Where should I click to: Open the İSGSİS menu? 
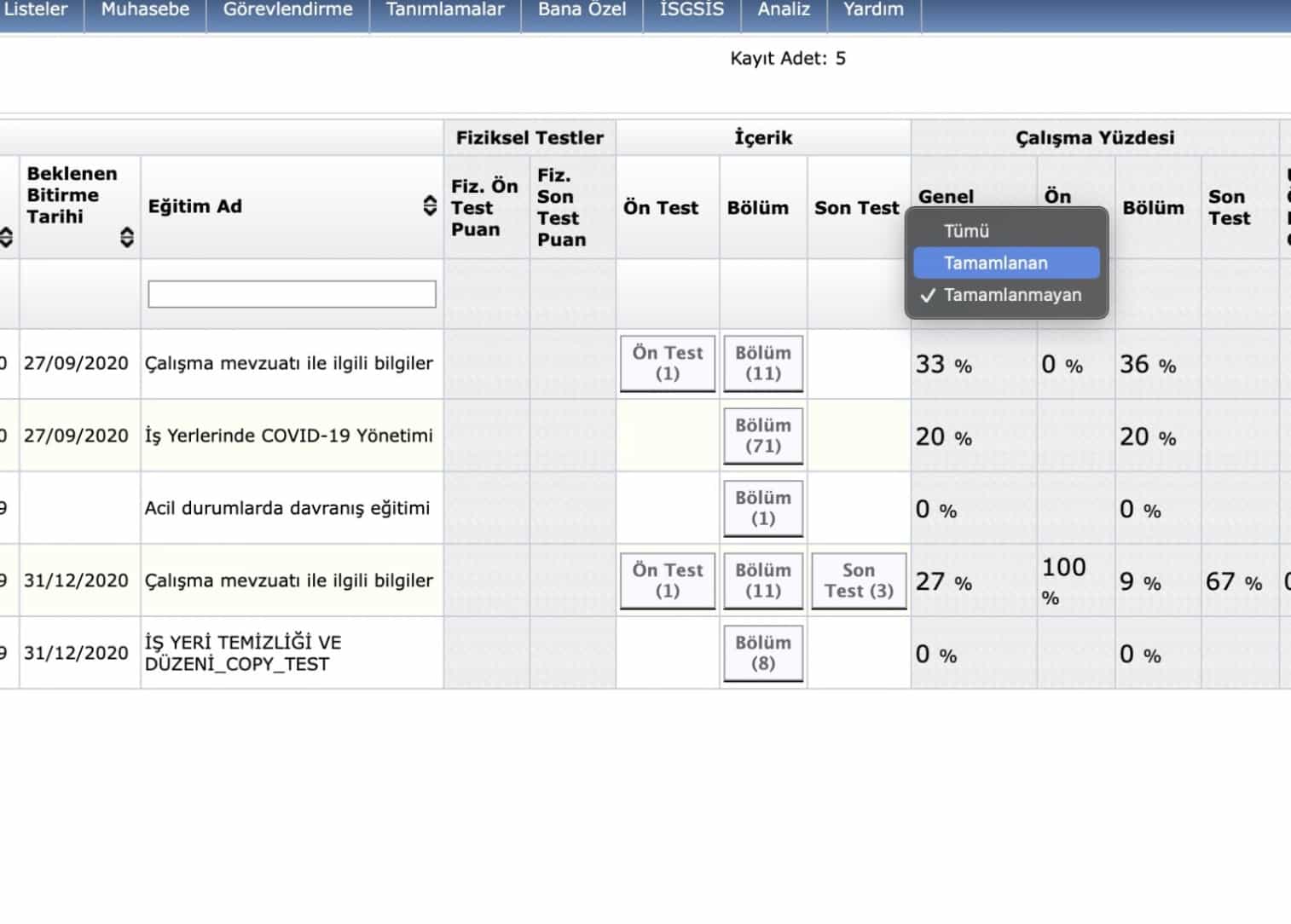tap(692, 10)
